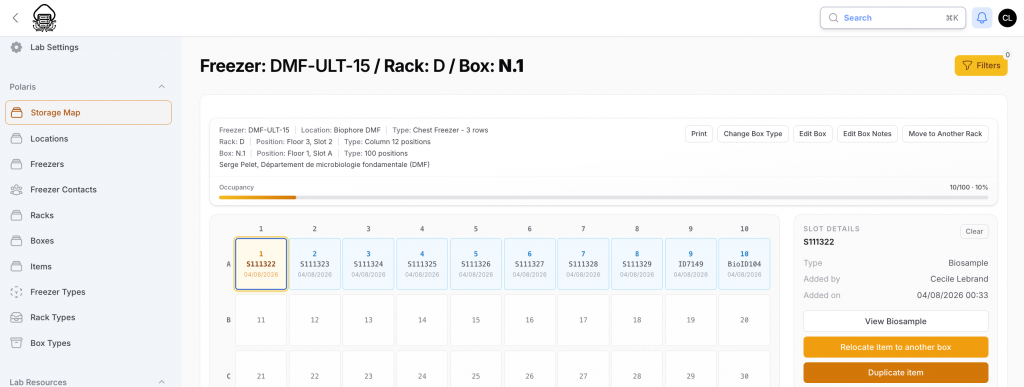Select empty slot 15 in row B
This screenshot has height=387, width=1024.
pos(475,320)
